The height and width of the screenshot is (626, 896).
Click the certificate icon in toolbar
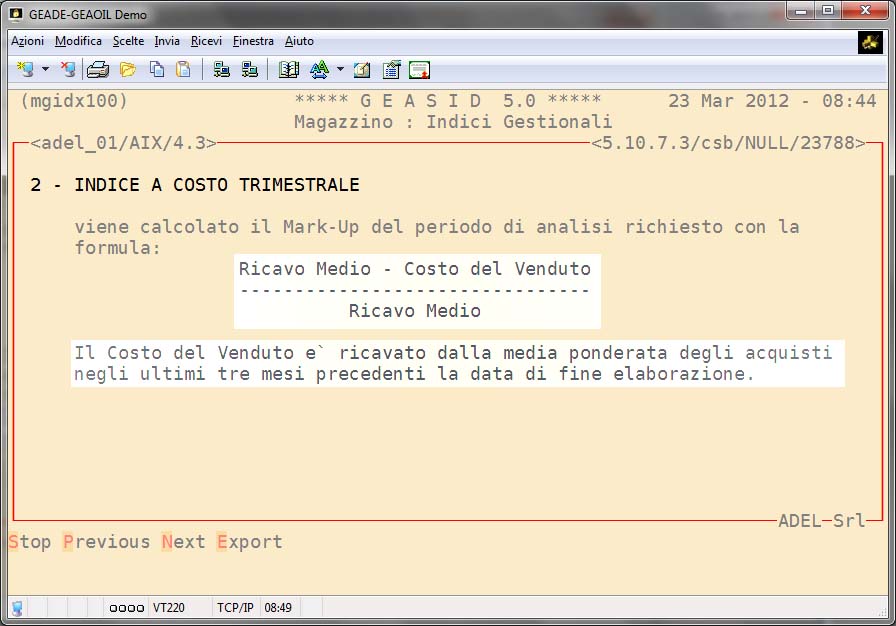(419, 70)
